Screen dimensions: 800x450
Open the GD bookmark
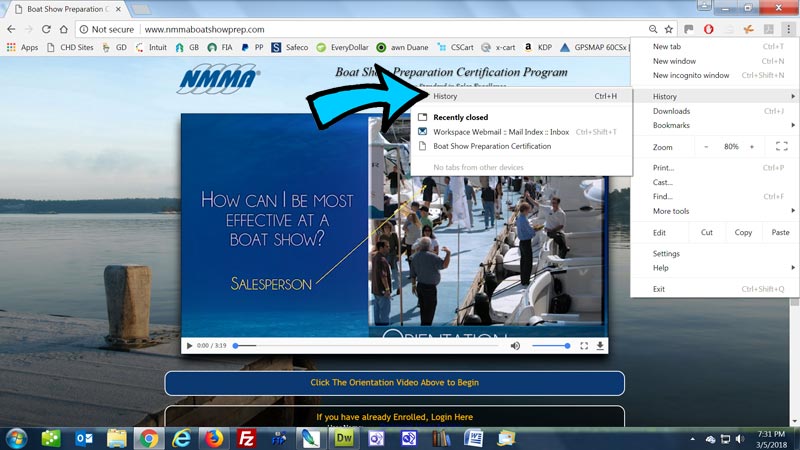114,47
